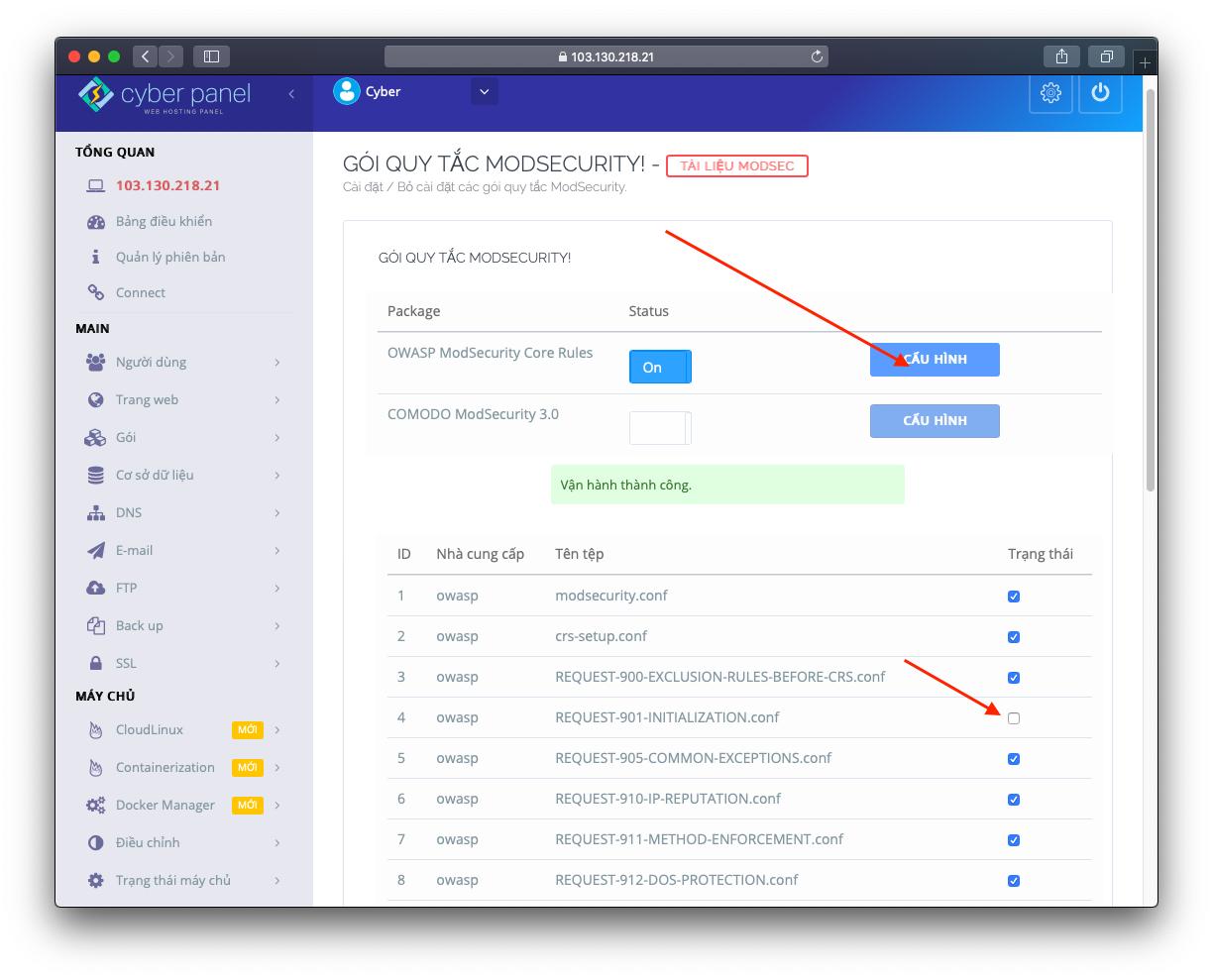Click the Containerization flame icon

tap(96, 768)
